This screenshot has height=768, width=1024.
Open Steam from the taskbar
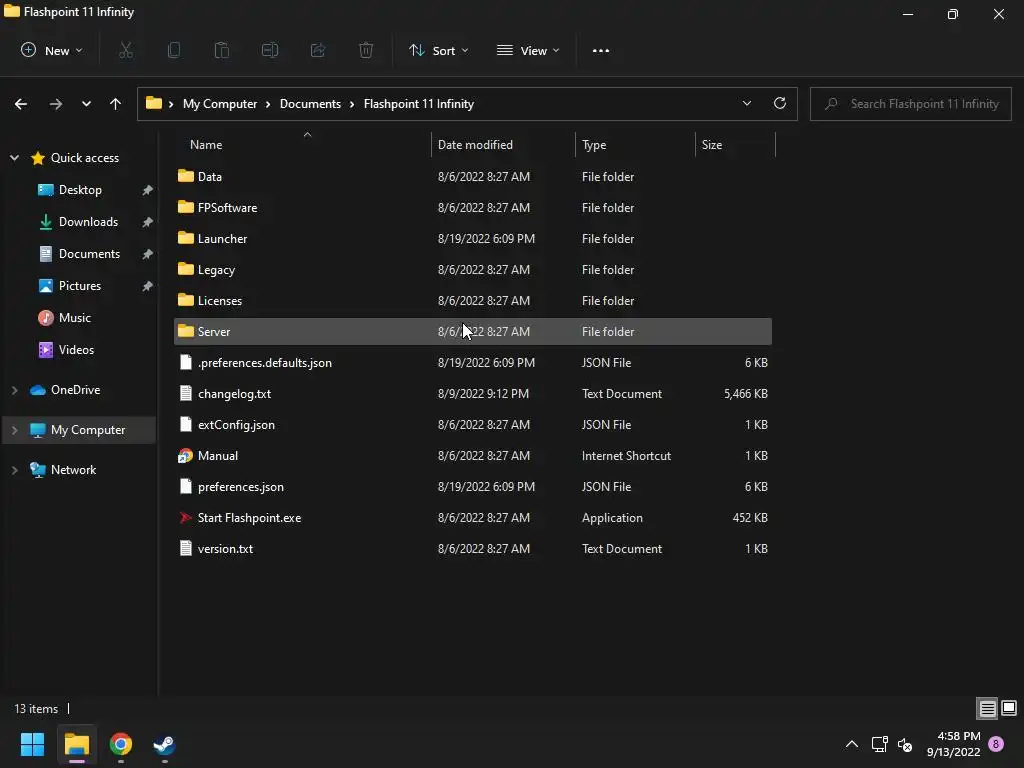coord(164,744)
